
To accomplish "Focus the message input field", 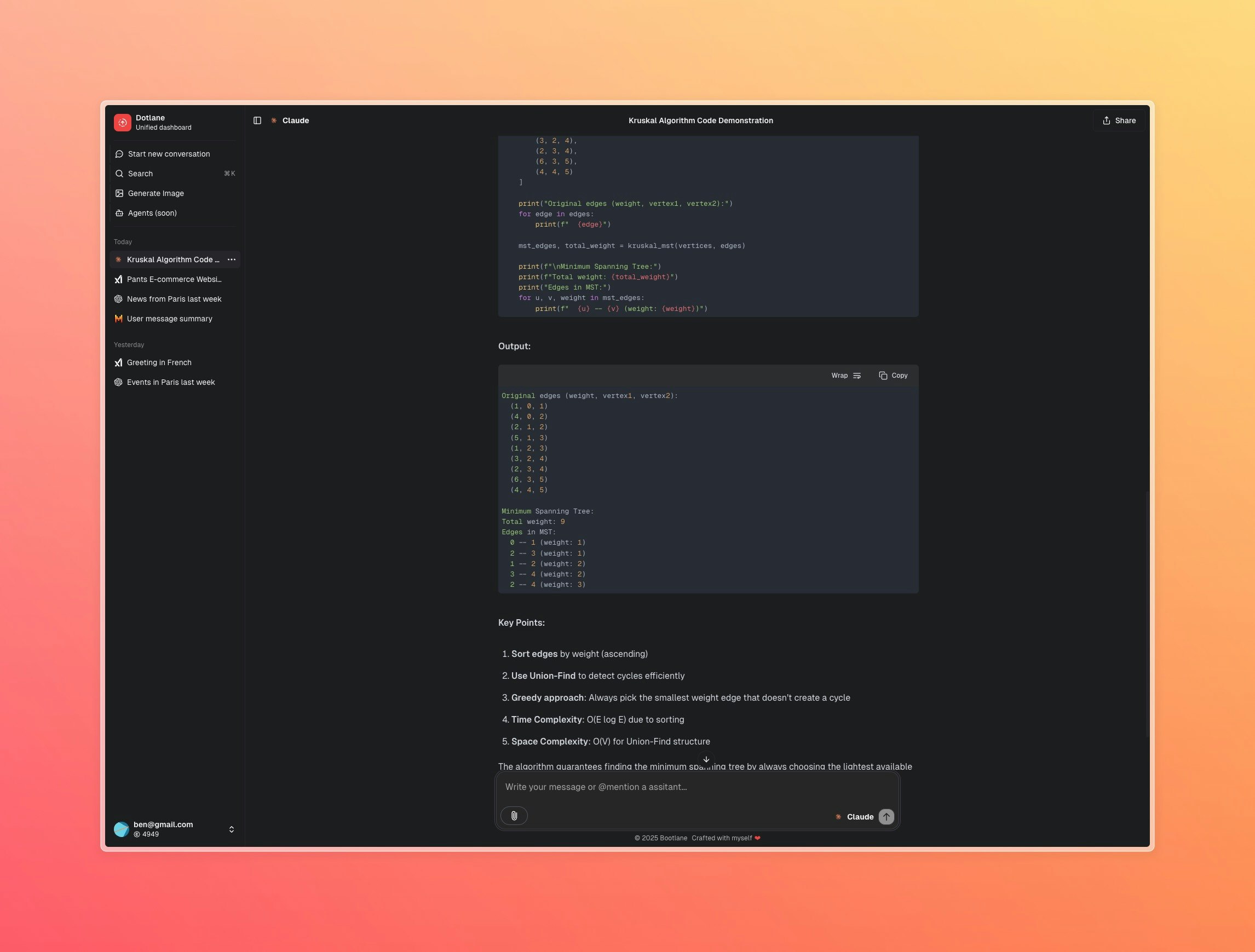I will 697,787.
